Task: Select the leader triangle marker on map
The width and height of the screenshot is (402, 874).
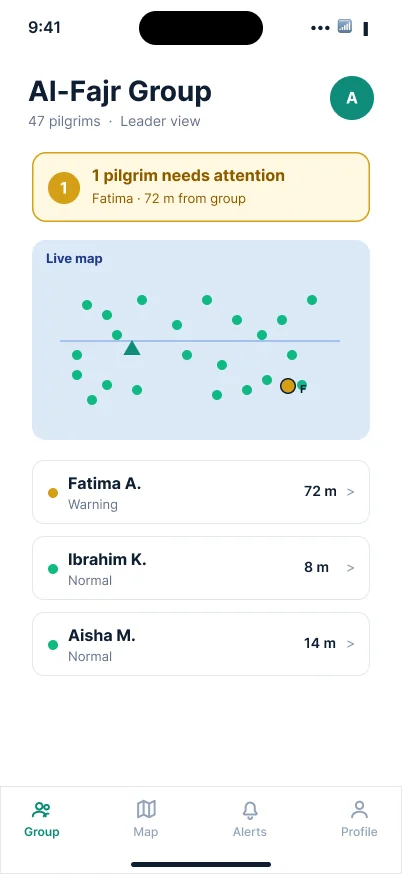Action: click(132, 348)
